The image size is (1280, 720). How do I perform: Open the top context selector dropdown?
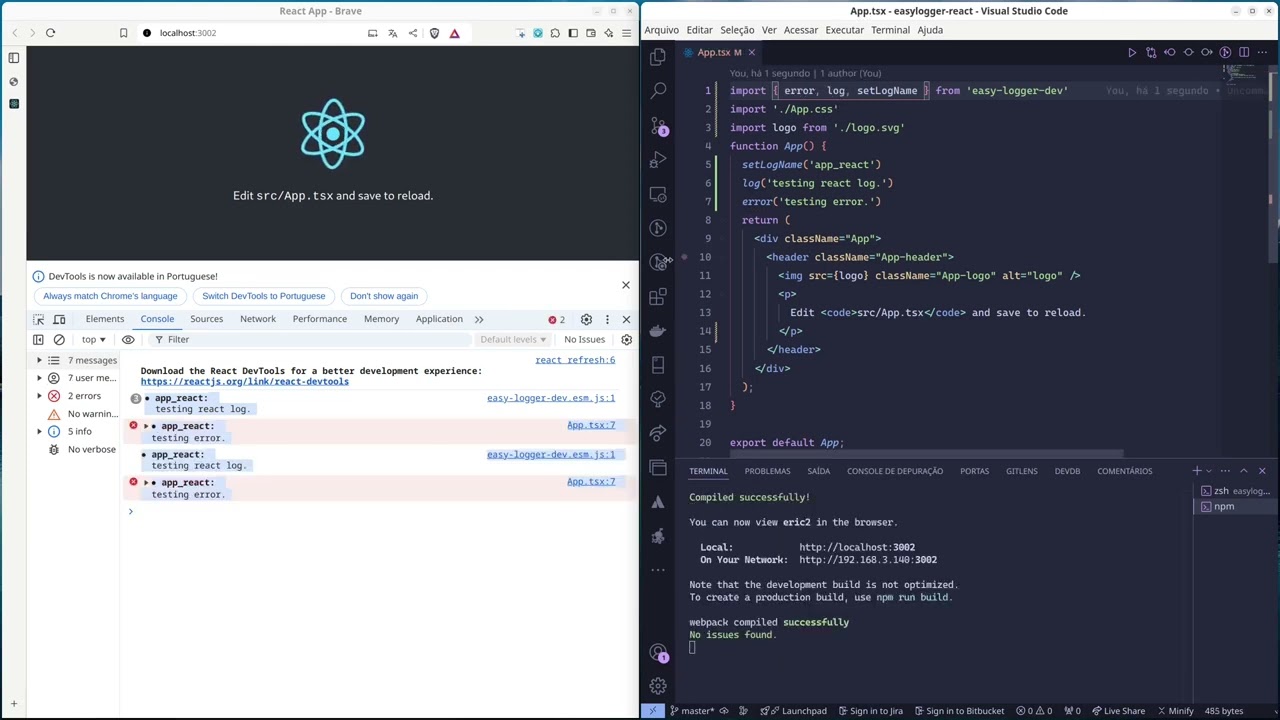[93, 339]
